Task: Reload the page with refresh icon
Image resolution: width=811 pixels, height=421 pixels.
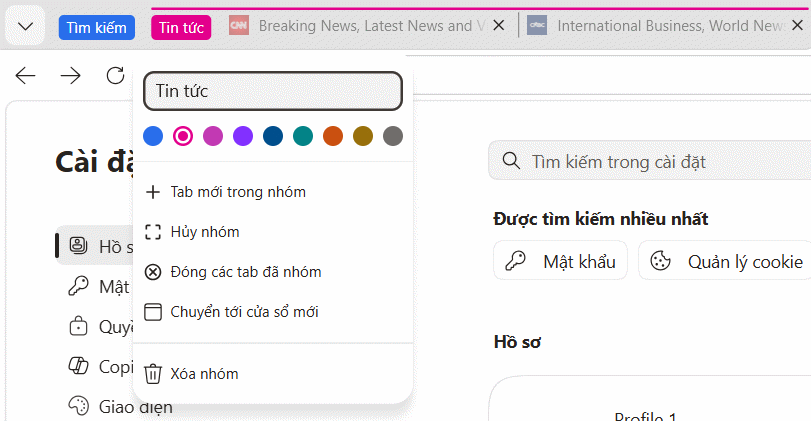Action: [115, 76]
